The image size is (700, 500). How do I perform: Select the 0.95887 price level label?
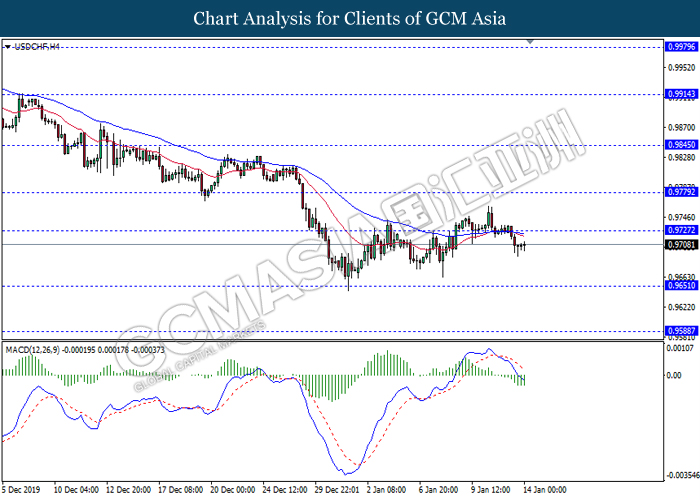(681, 331)
